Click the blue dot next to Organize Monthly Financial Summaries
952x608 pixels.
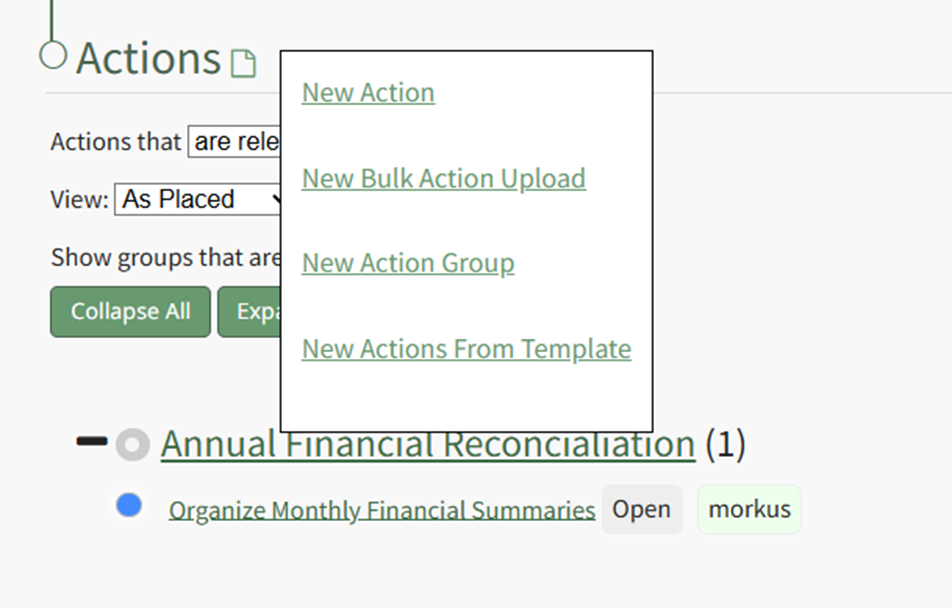click(x=129, y=506)
